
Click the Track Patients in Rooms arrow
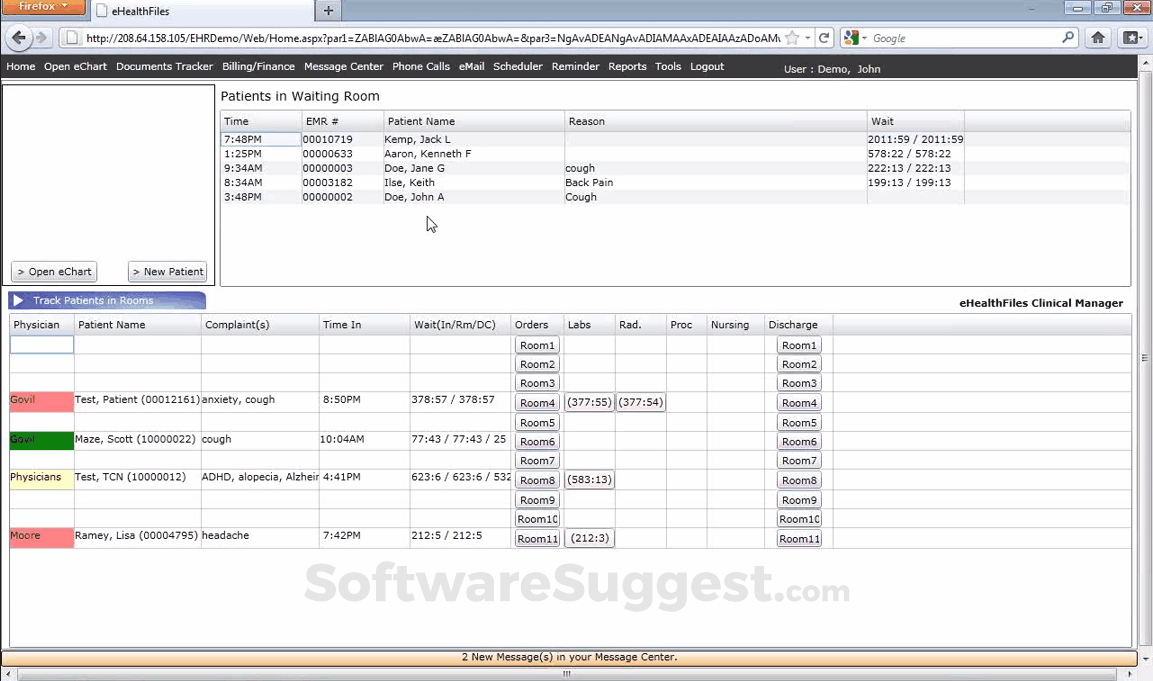pos(18,300)
